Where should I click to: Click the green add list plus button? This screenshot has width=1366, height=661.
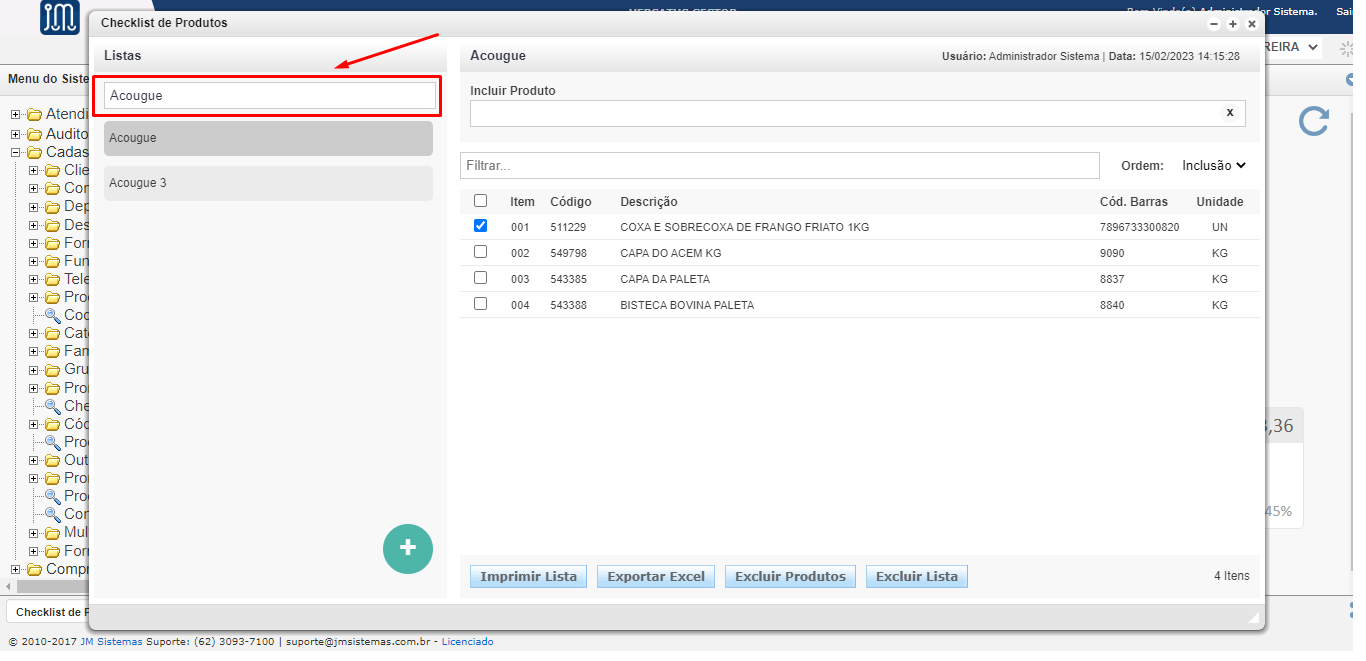click(407, 548)
